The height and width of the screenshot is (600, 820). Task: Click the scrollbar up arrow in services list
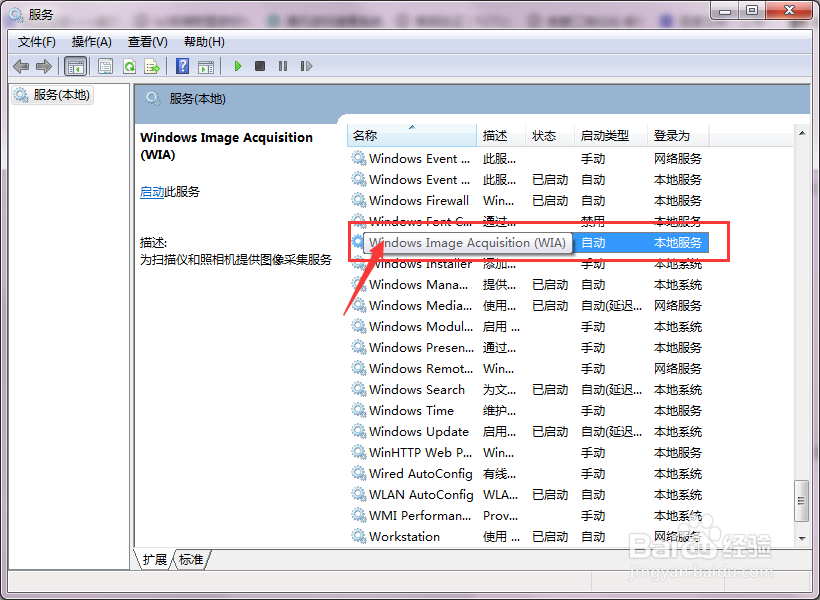[802, 134]
